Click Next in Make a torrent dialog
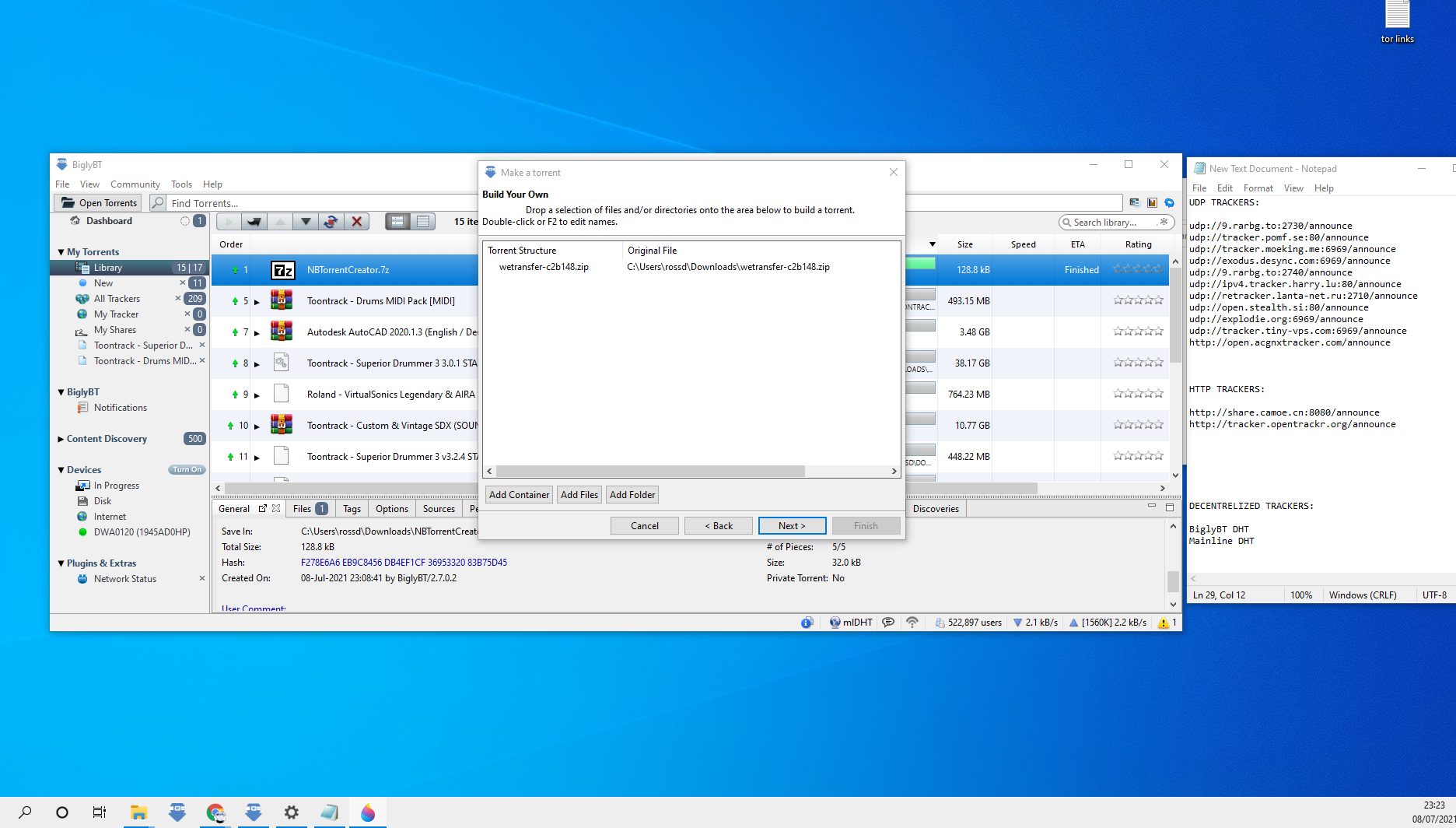 [x=792, y=526]
